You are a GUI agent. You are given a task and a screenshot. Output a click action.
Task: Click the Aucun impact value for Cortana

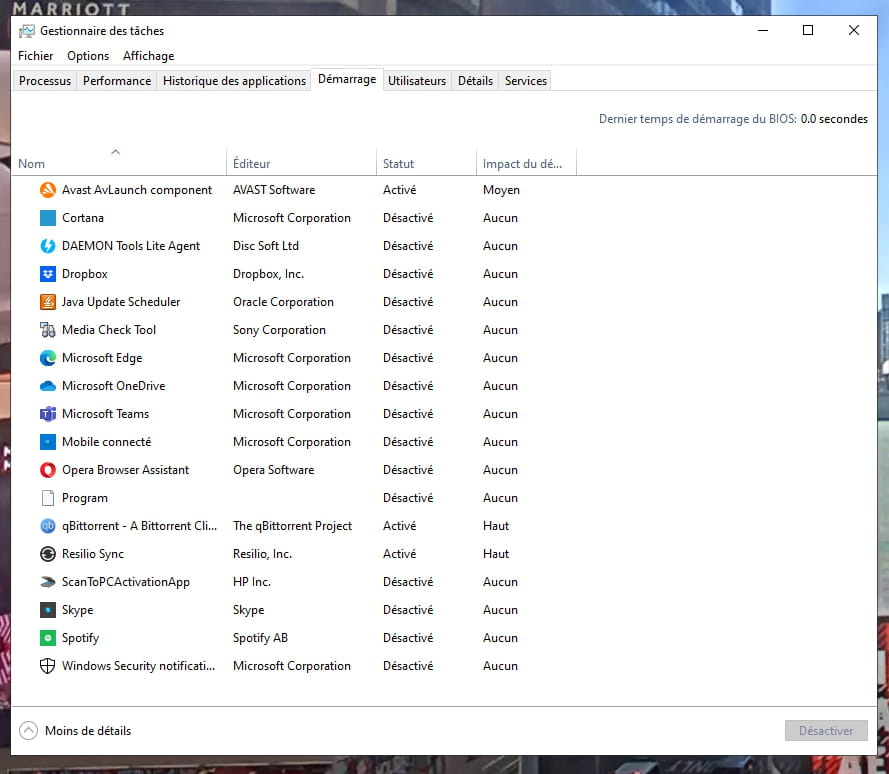click(x=501, y=218)
